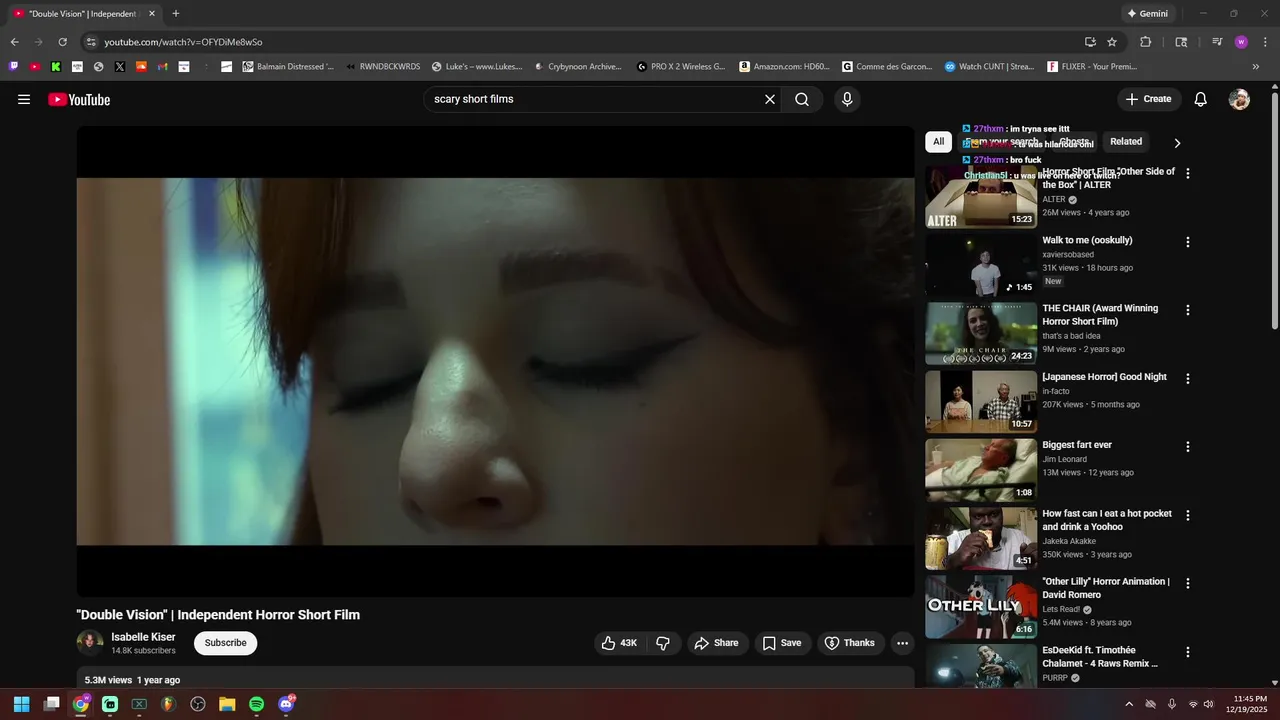Close the Double Vision browser tab
This screenshot has height=720, width=1280.
click(152, 14)
